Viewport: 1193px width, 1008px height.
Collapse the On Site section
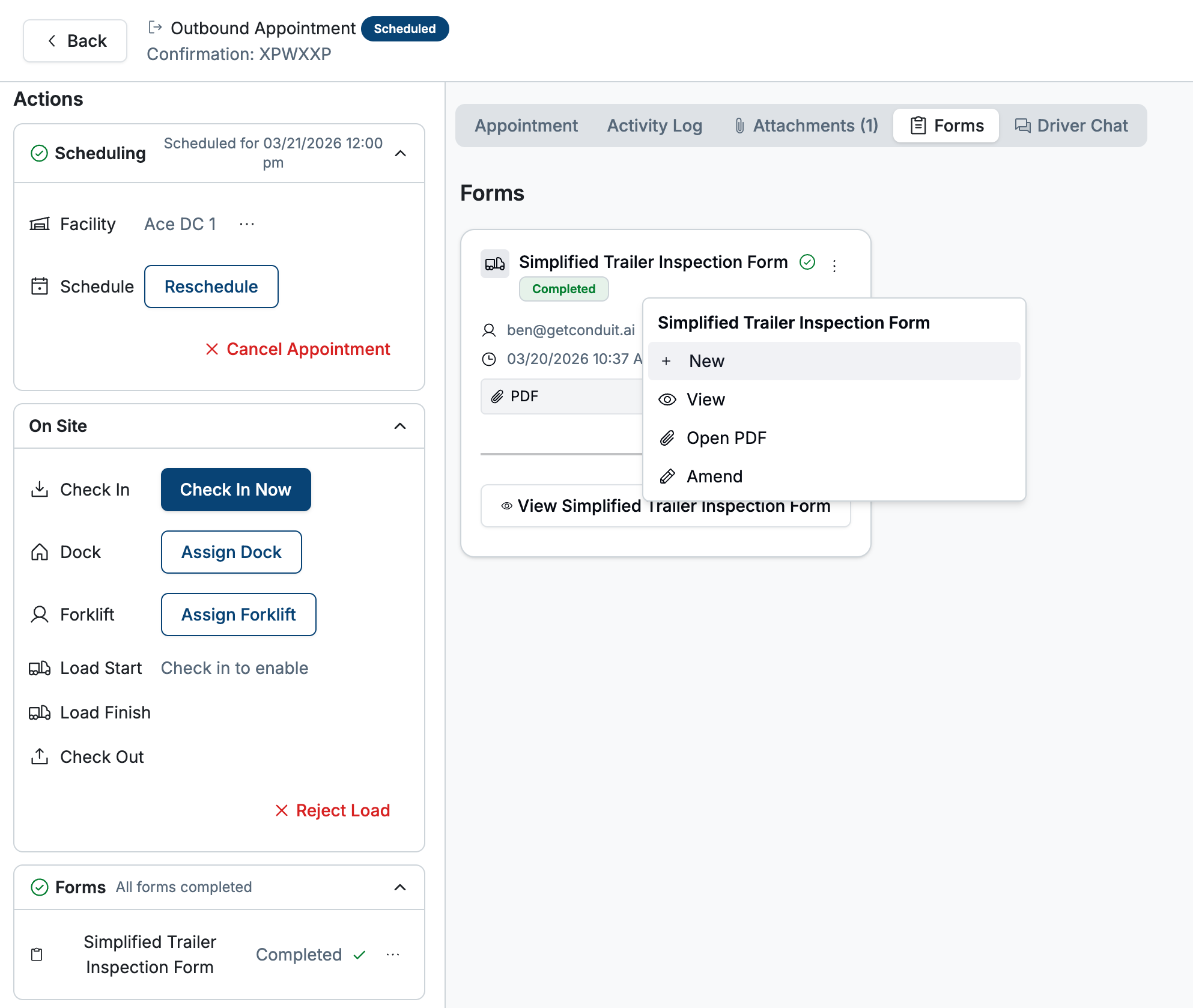coord(400,426)
